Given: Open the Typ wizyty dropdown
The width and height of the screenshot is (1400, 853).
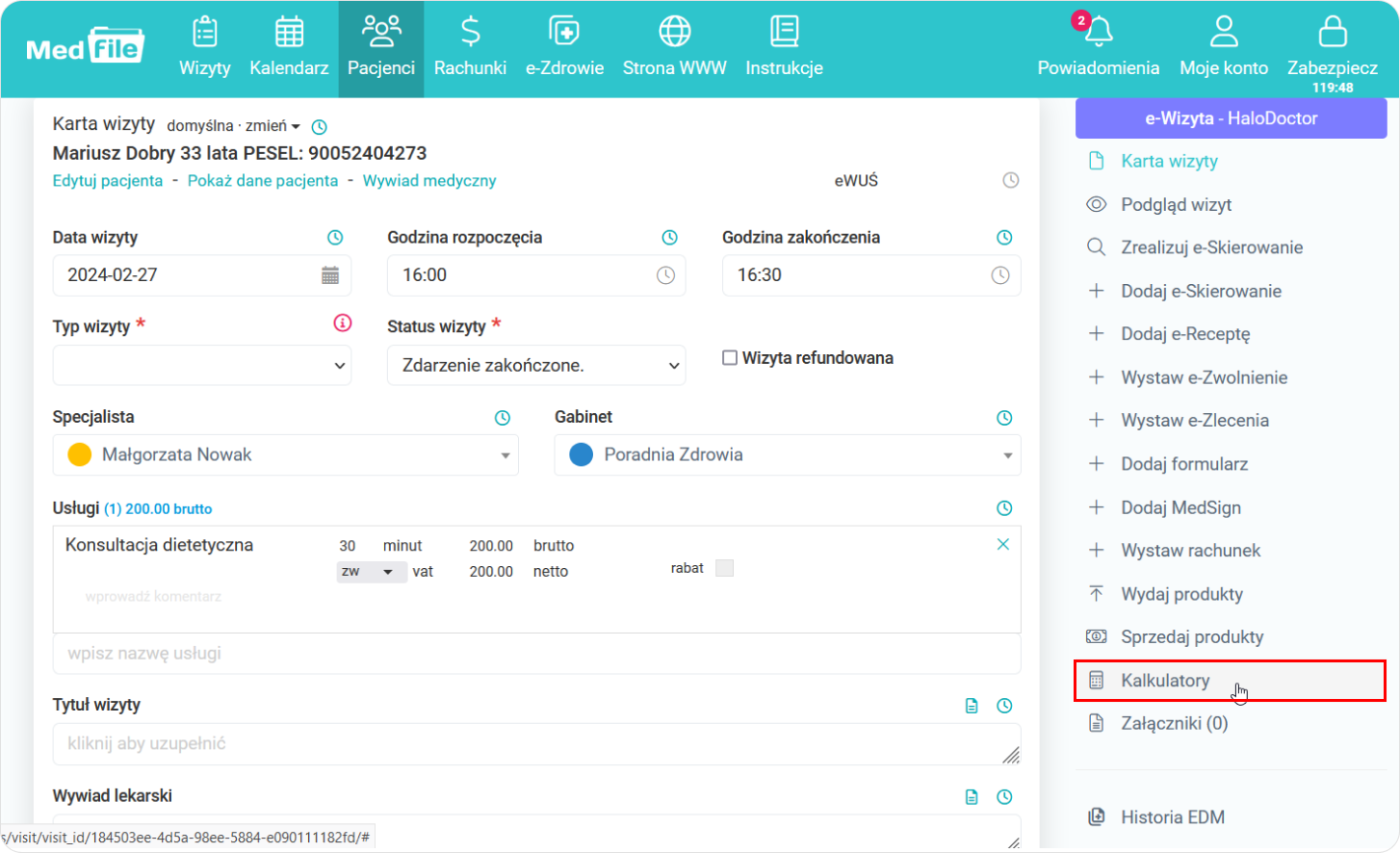Looking at the screenshot, I should coord(202,365).
